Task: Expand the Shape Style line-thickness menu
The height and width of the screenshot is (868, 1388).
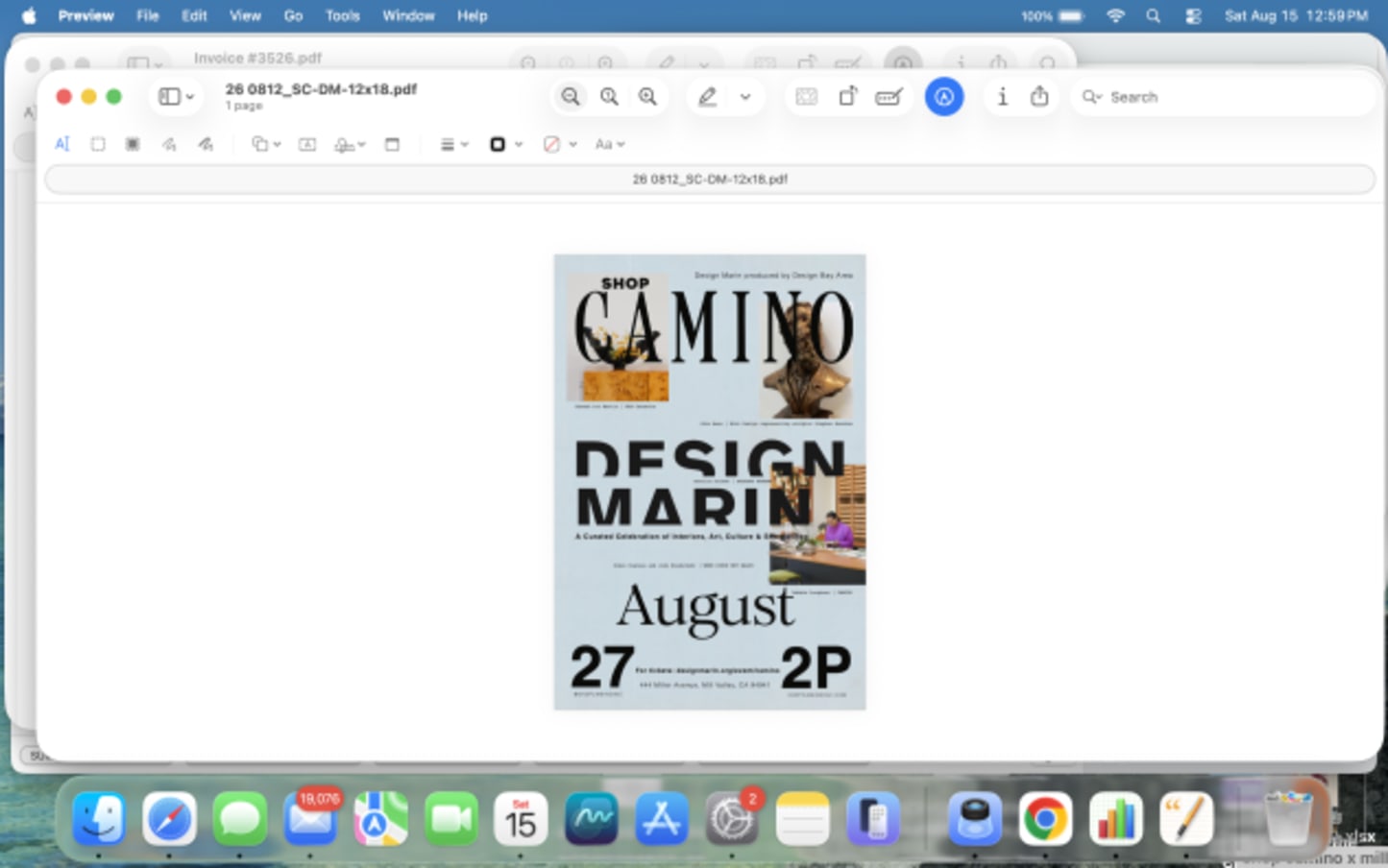Action: (453, 144)
